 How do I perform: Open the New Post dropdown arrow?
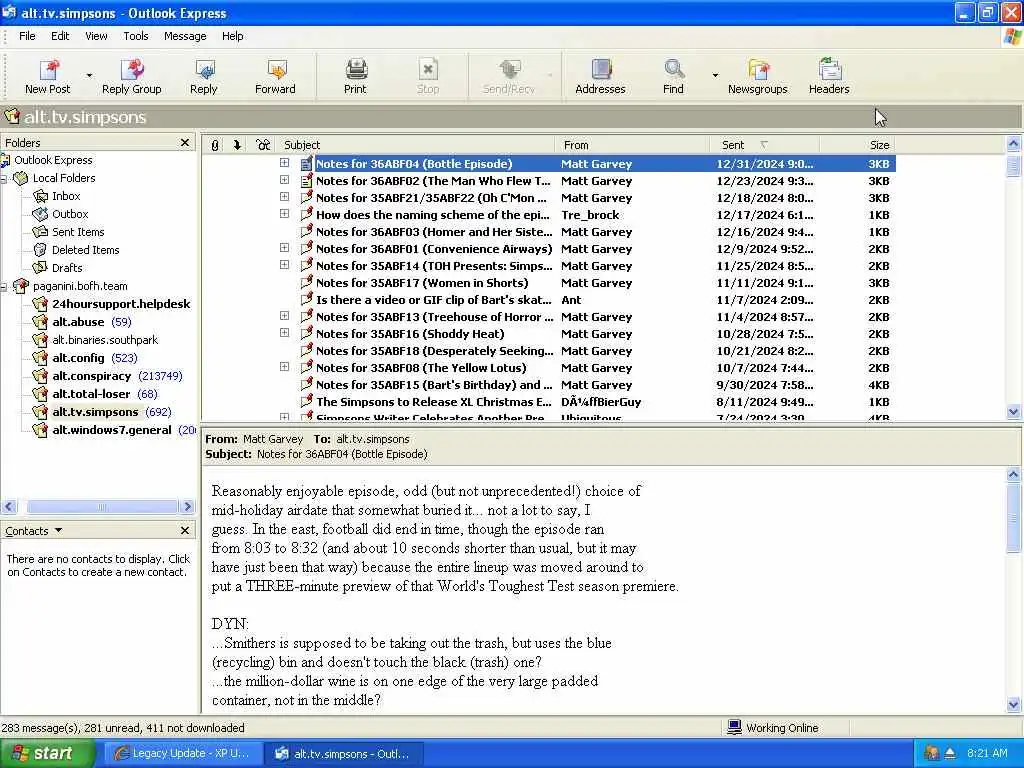tap(89, 76)
